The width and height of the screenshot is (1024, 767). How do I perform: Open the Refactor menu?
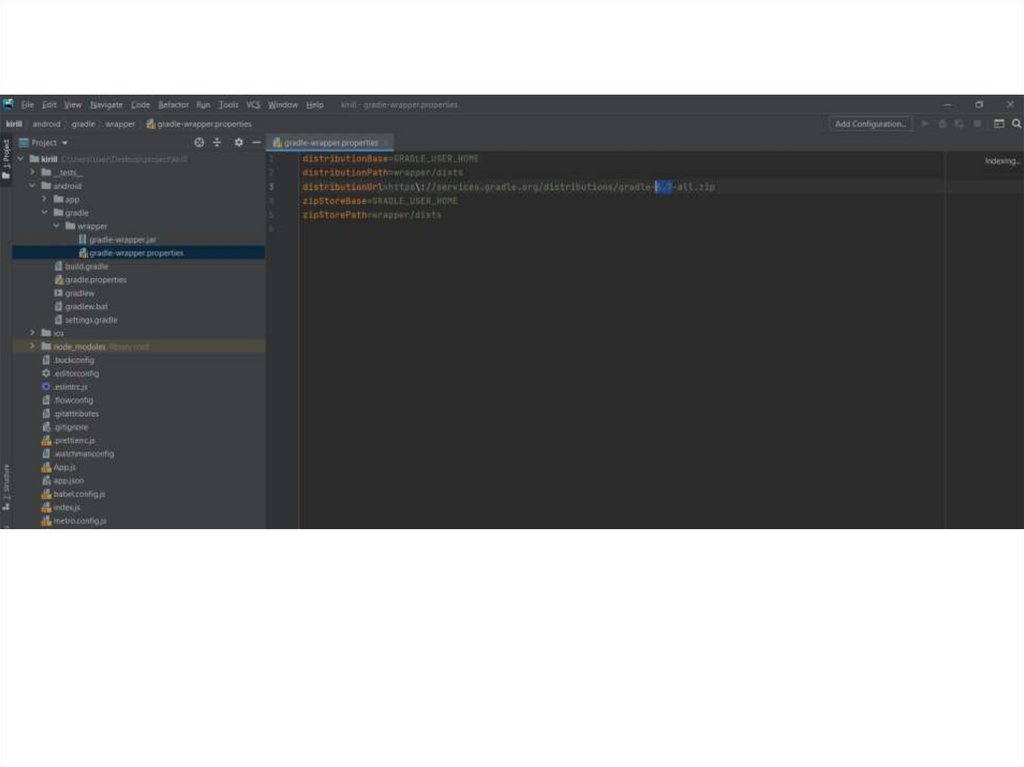coord(173,105)
